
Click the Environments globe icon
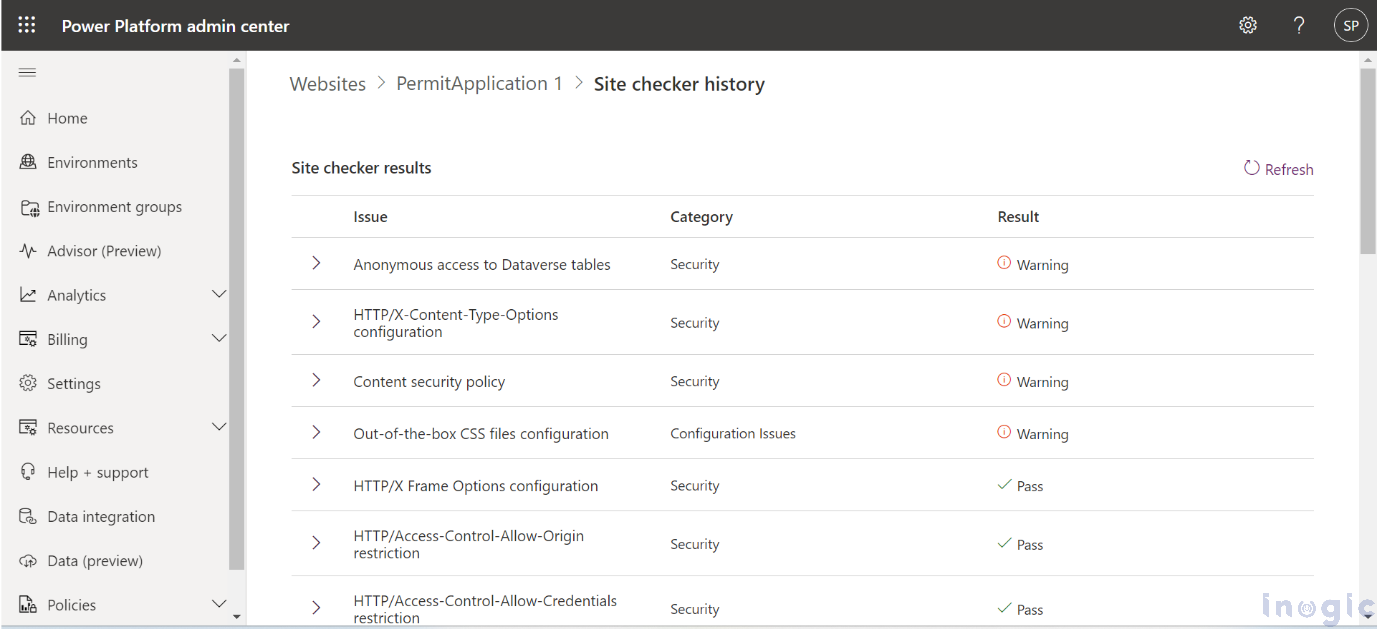click(28, 162)
